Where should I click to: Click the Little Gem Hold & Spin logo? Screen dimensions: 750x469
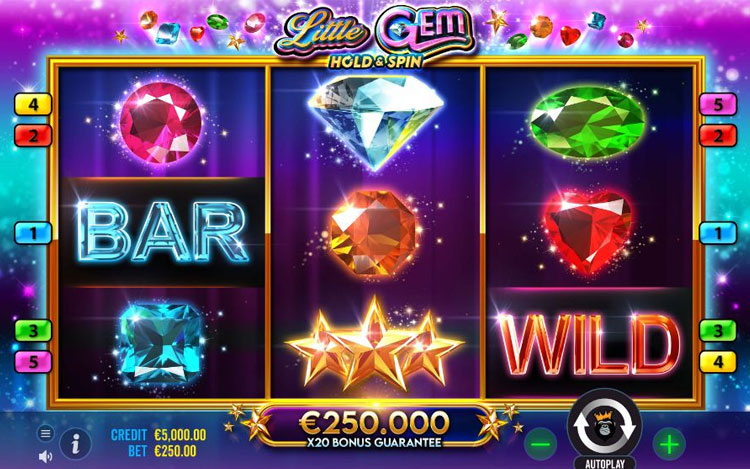(x=375, y=38)
